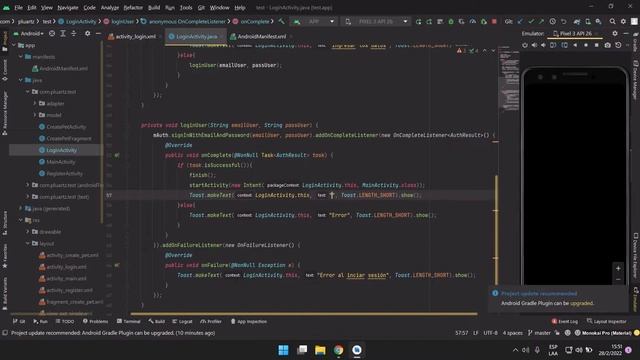Image resolution: width=640 pixels, height=360 pixels.
Task: Hide the Project panel with minus icon
Action: (x=98, y=33)
